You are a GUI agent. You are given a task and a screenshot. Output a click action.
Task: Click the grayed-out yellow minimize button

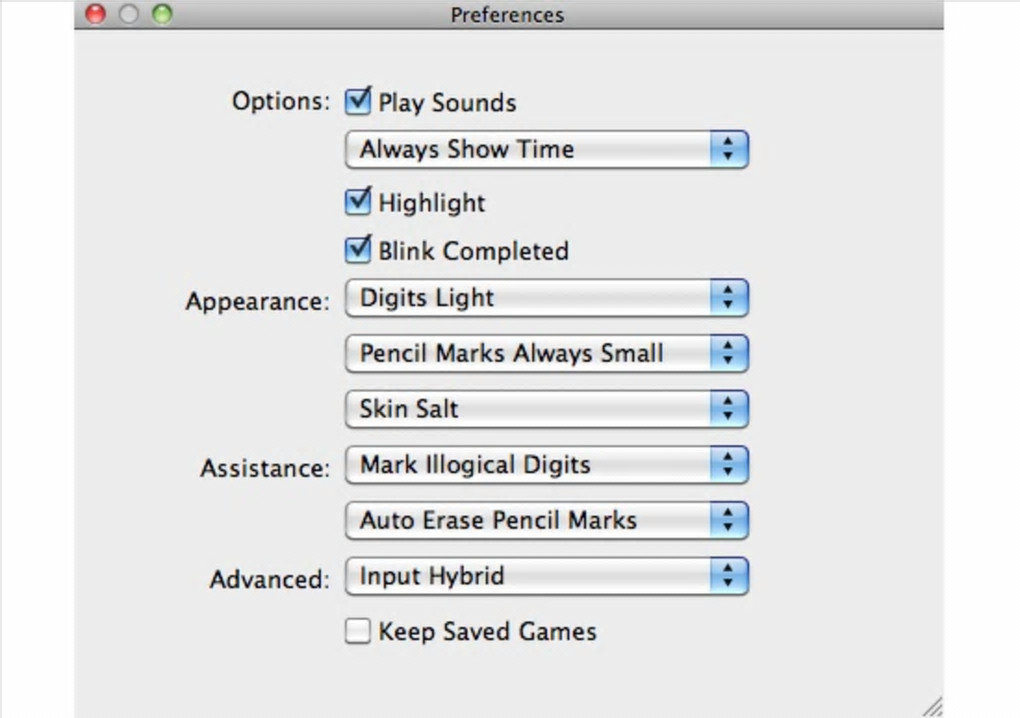click(128, 14)
